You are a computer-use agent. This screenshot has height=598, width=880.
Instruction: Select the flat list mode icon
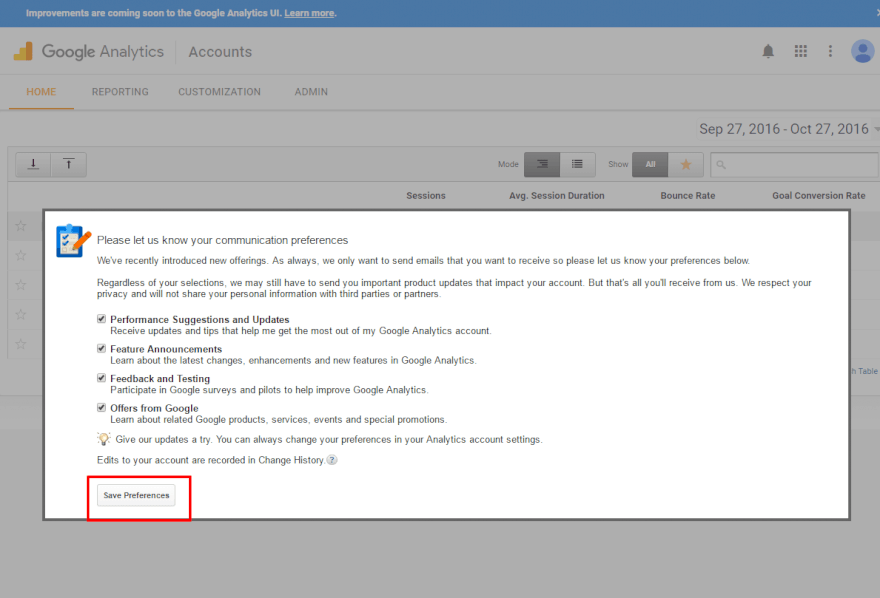coord(577,164)
